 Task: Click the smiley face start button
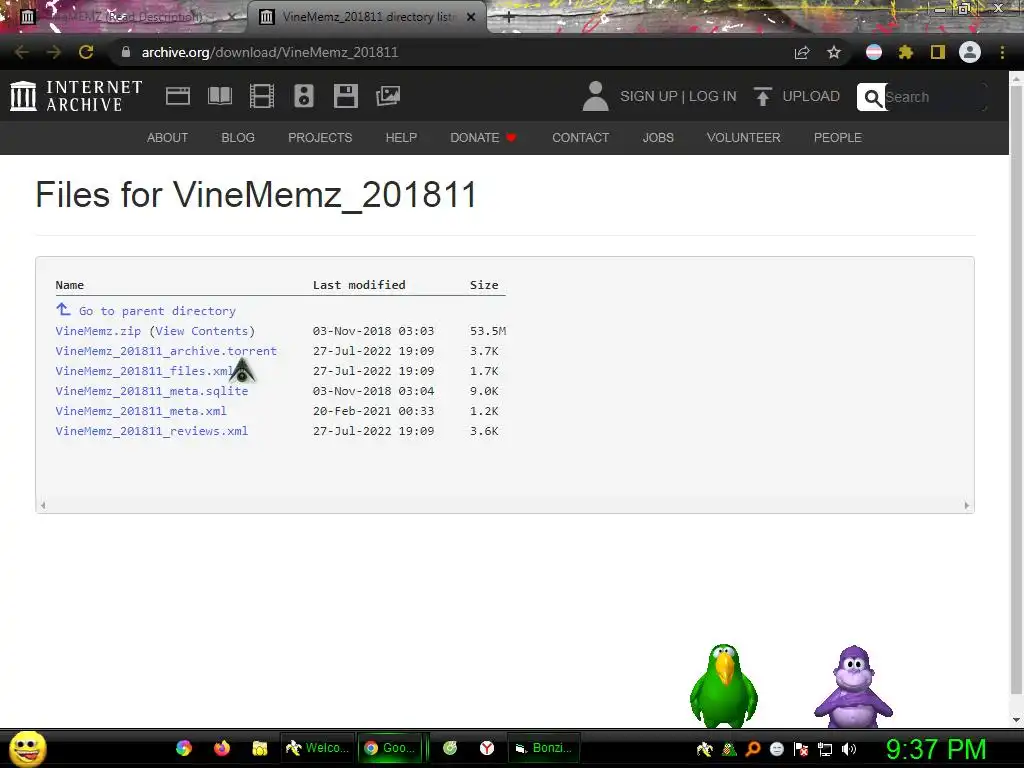[x=27, y=748]
